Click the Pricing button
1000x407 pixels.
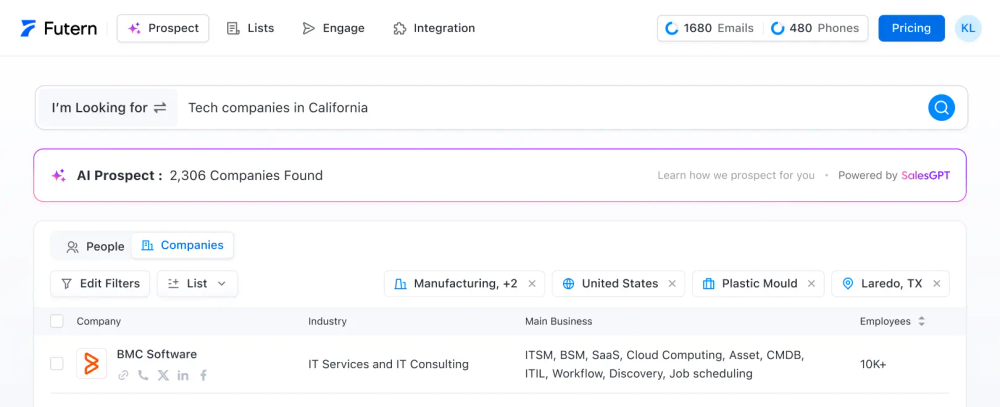pyautogui.click(x=911, y=28)
